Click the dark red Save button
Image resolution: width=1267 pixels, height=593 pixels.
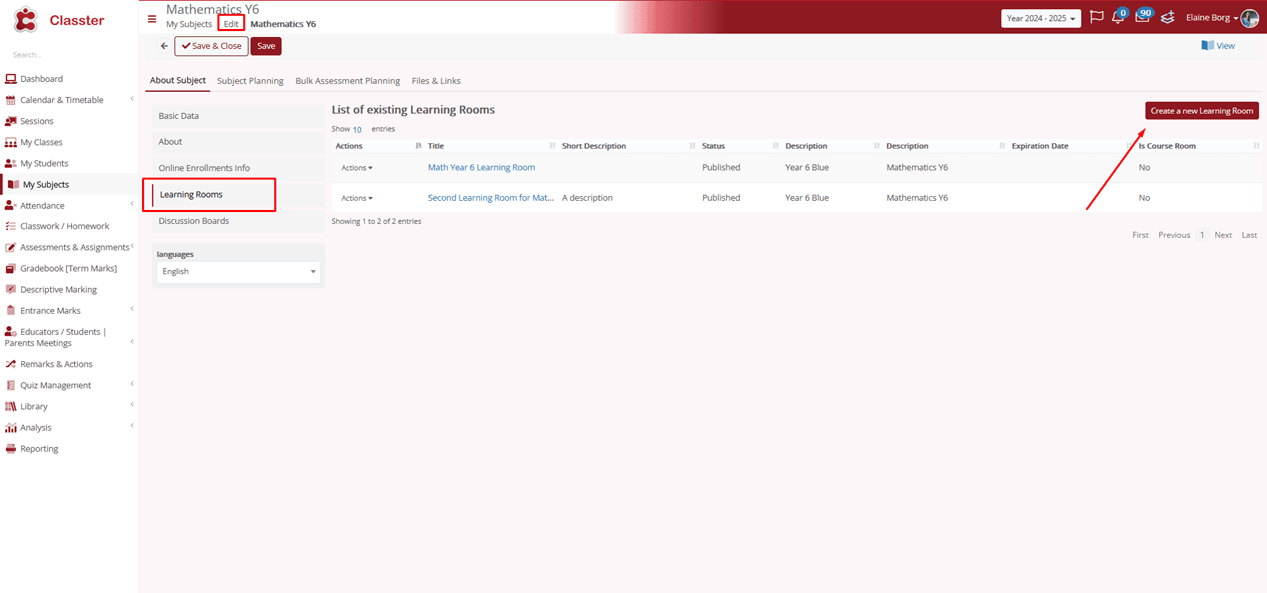click(x=266, y=46)
